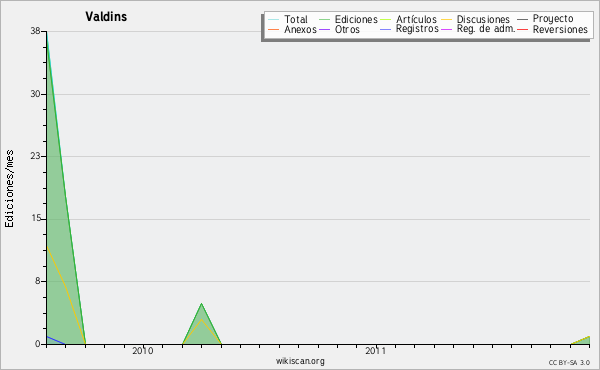Image resolution: width=600 pixels, height=370 pixels.
Task: Click the 'wikiscan.org' credit text
Action: click(300, 361)
